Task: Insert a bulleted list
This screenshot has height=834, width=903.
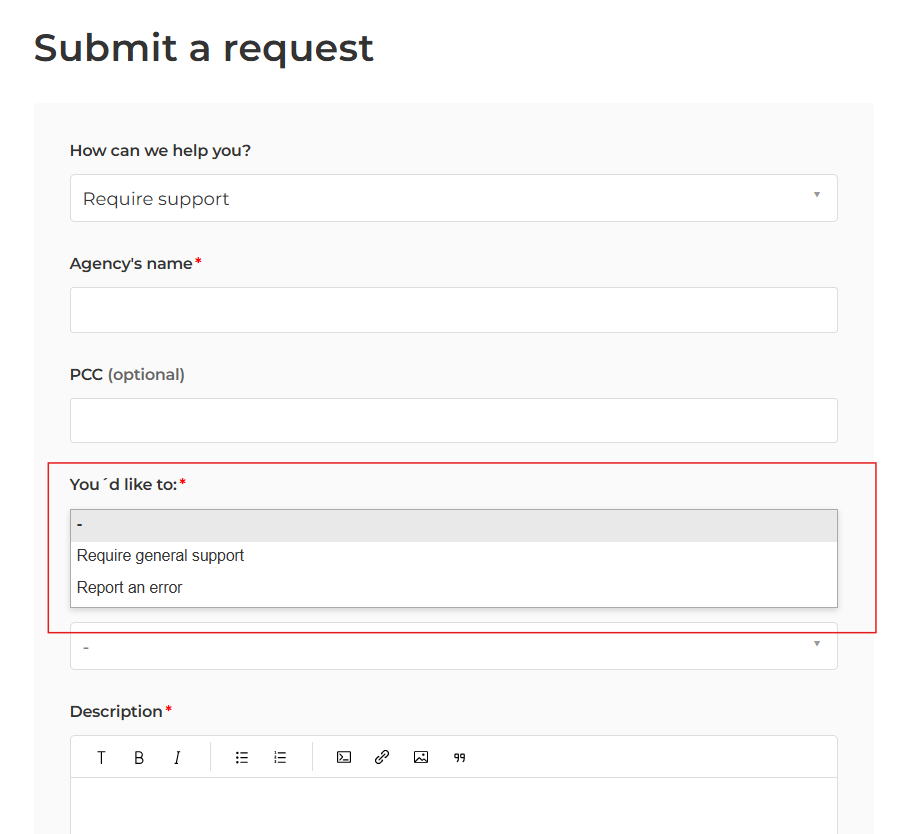Action: (x=242, y=758)
